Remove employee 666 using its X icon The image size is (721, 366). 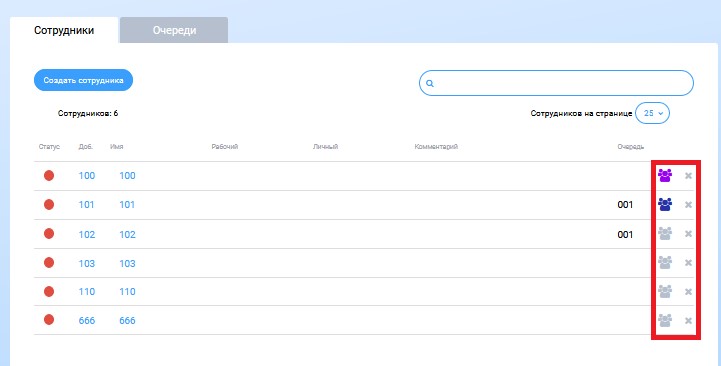tap(688, 320)
